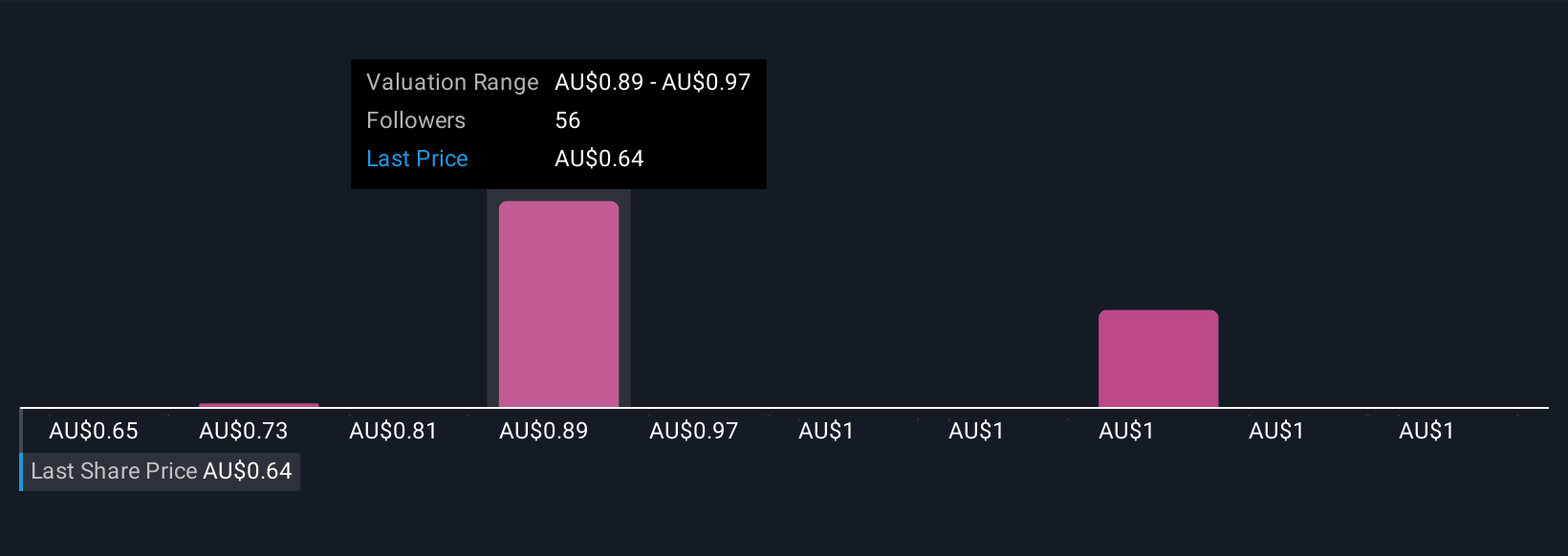
Task: Select the medium pink bar above AU$1
Action: (x=1158, y=358)
